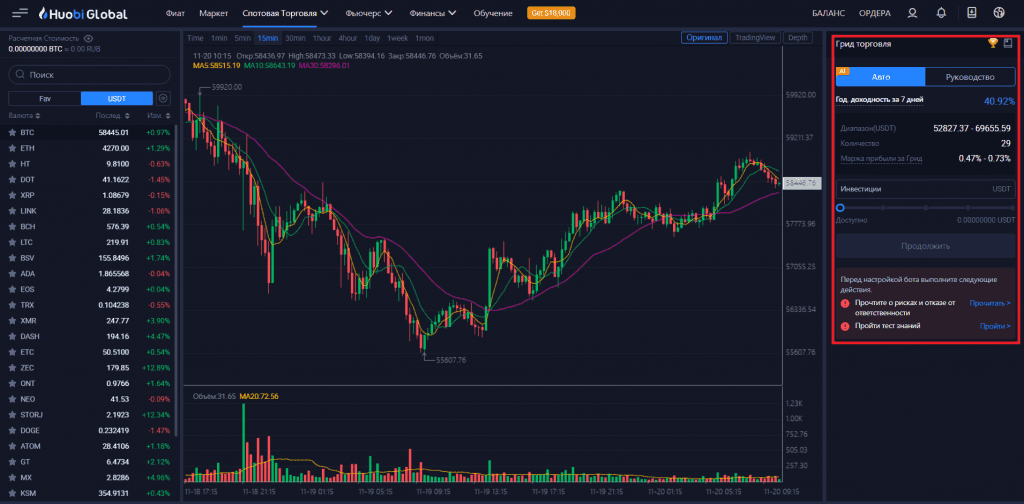Toggle favorite star for XRP
This screenshot has width=1024, height=504.
click(12, 195)
